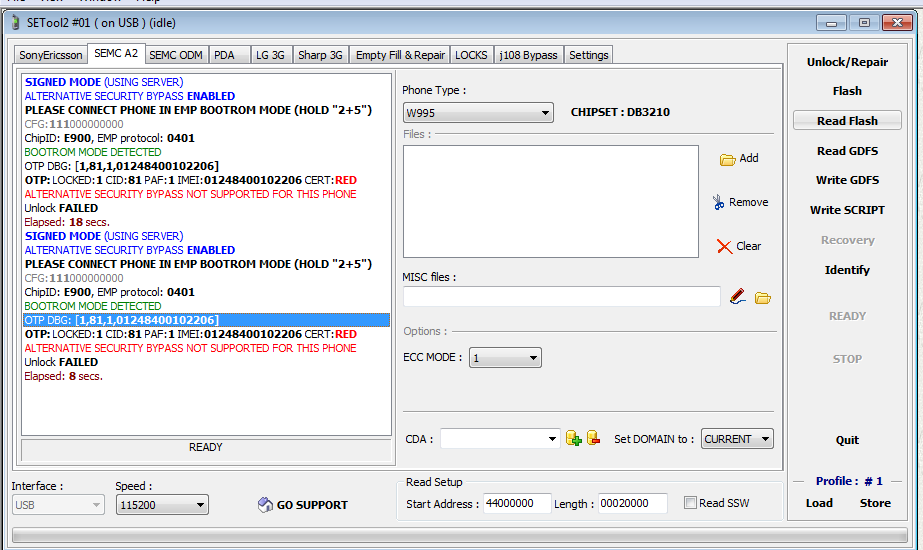This screenshot has height=550, width=923.
Task: Click the CHIPSET : DB3210 label
Action: pos(620,112)
